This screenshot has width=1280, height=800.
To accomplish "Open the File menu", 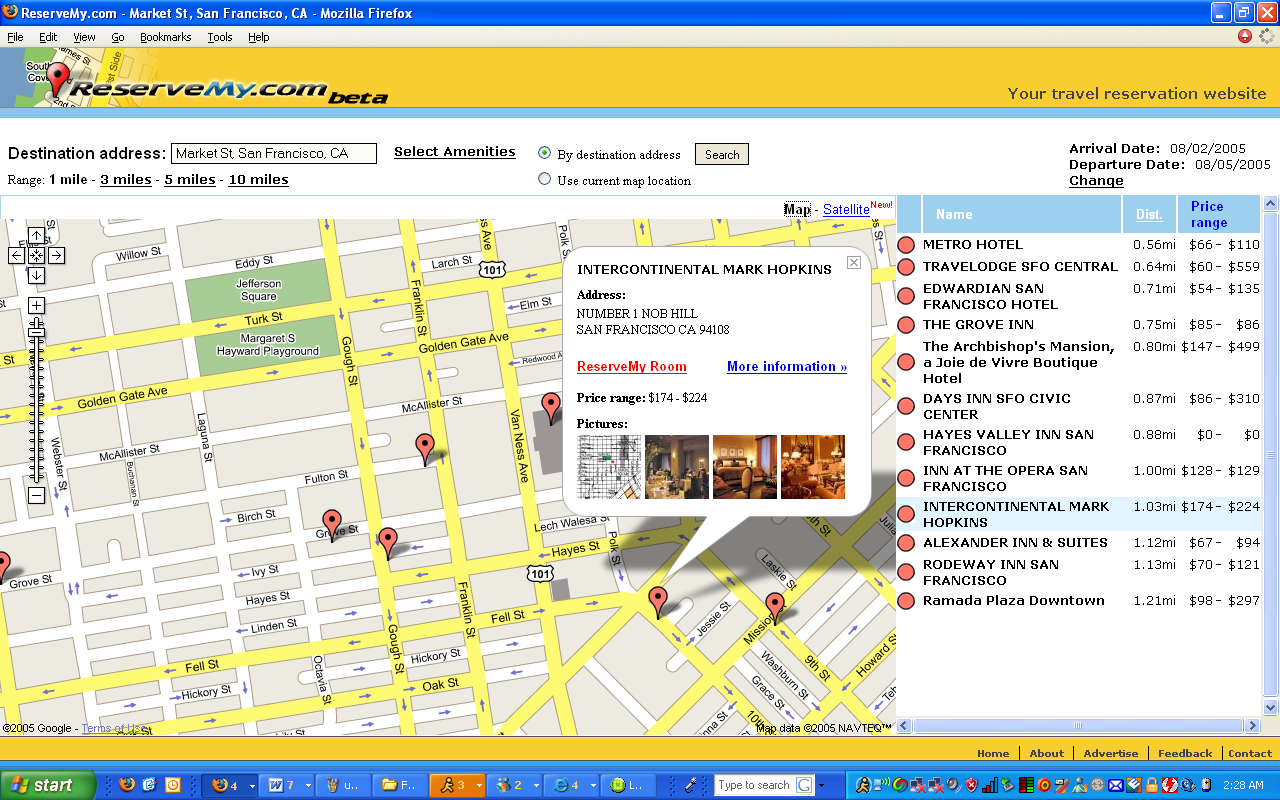I will (x=15, y=37).
